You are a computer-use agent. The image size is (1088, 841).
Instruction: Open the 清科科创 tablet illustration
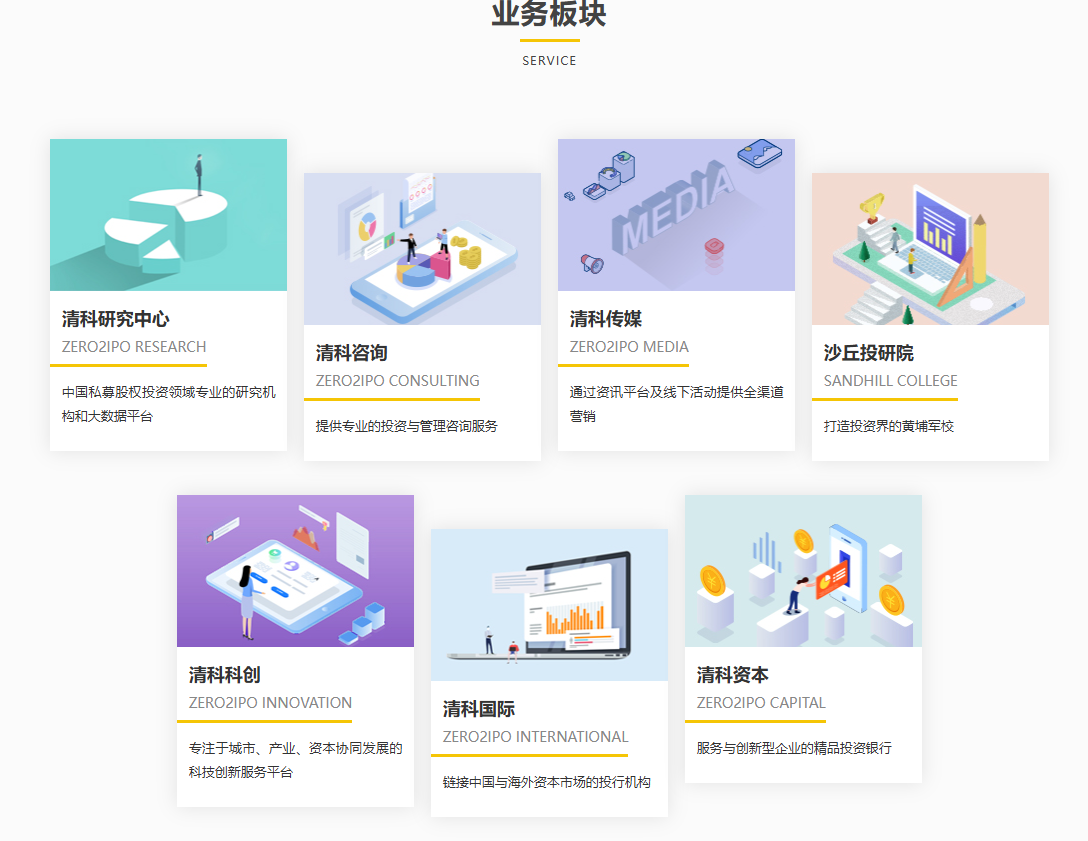pos(295,570)
